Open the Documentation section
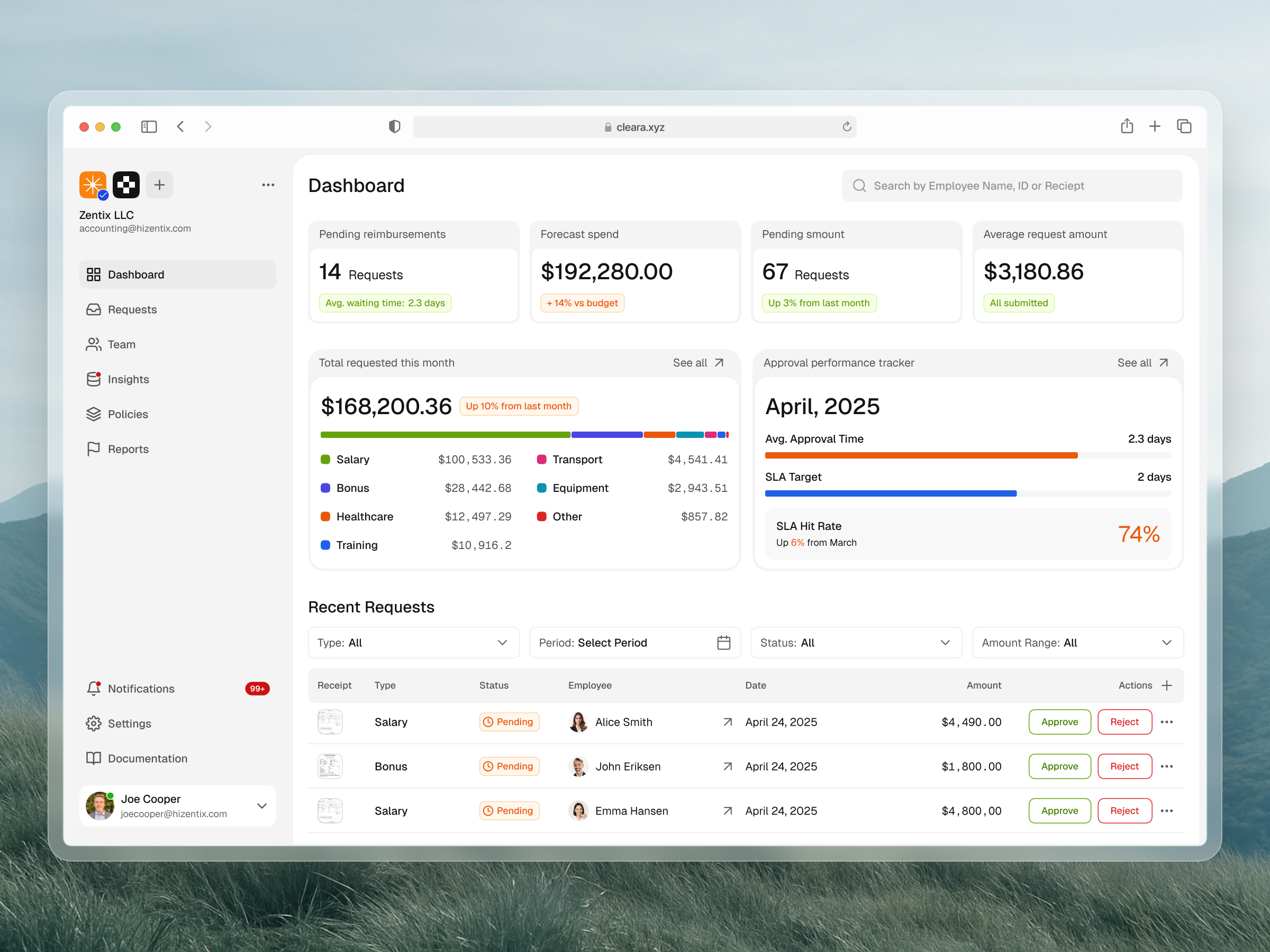 [x=147, y=758]
